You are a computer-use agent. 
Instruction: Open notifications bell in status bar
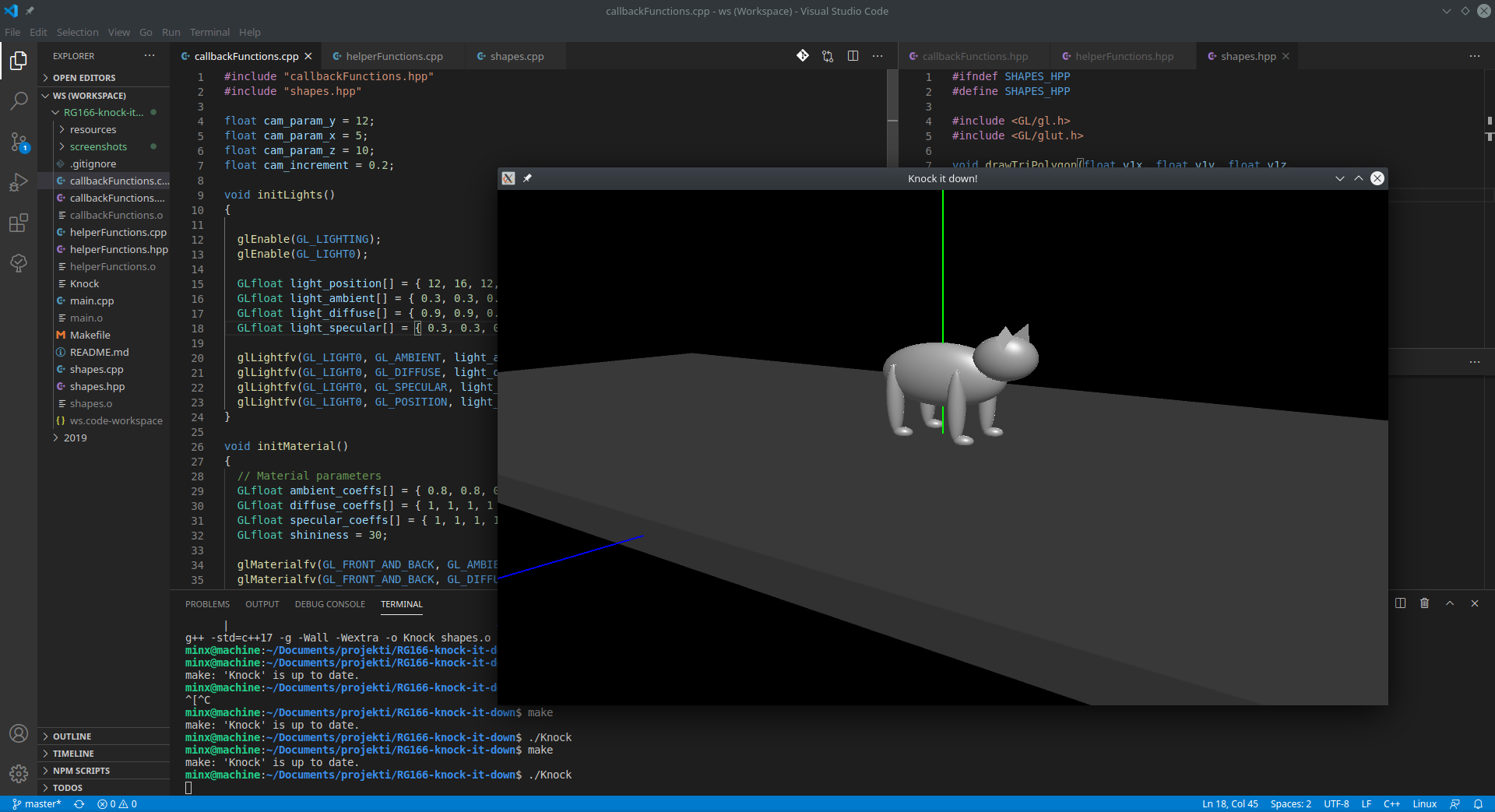[1478, 804]
